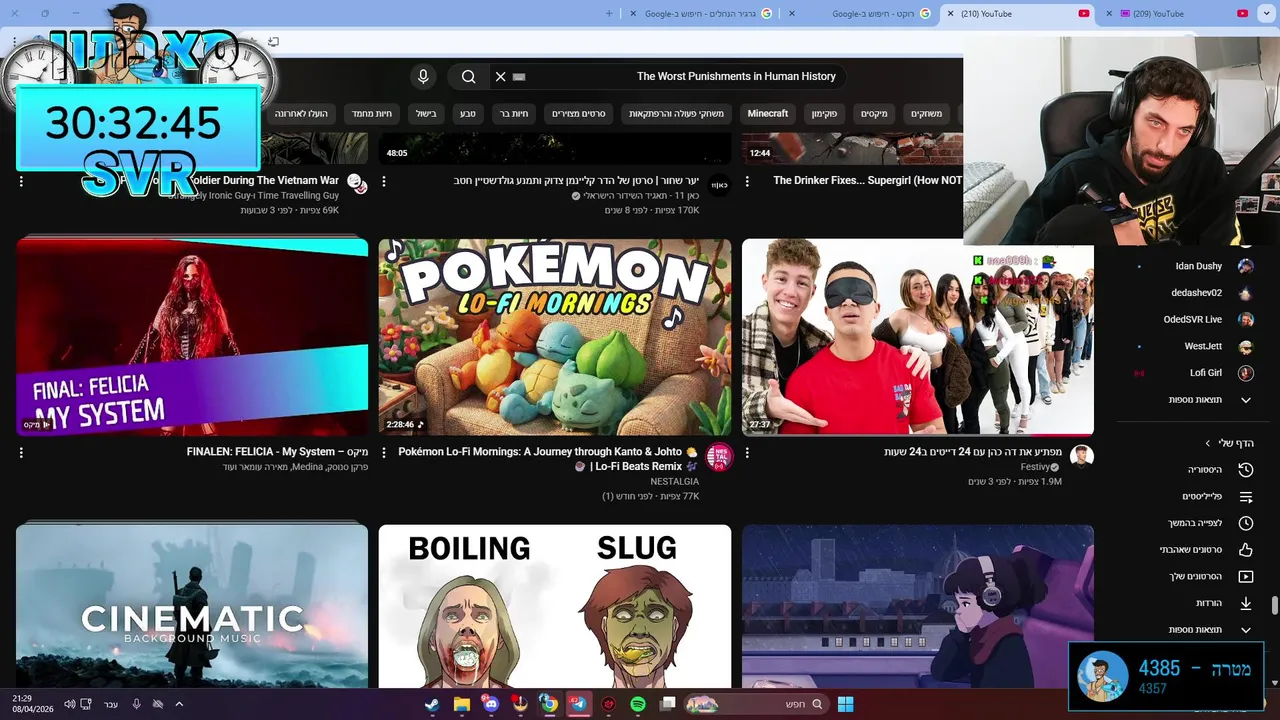
Task: Open options menu for 24 dates video
Action: [747, 453]
